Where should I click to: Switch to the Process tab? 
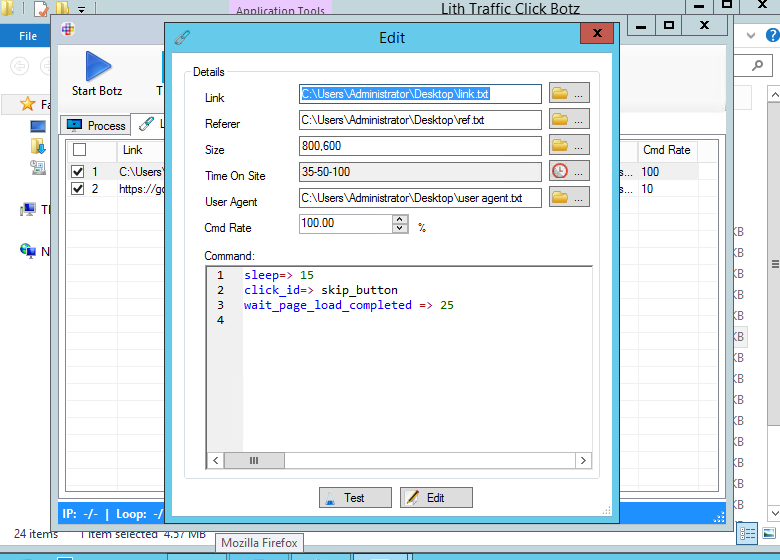coord(96,125)
